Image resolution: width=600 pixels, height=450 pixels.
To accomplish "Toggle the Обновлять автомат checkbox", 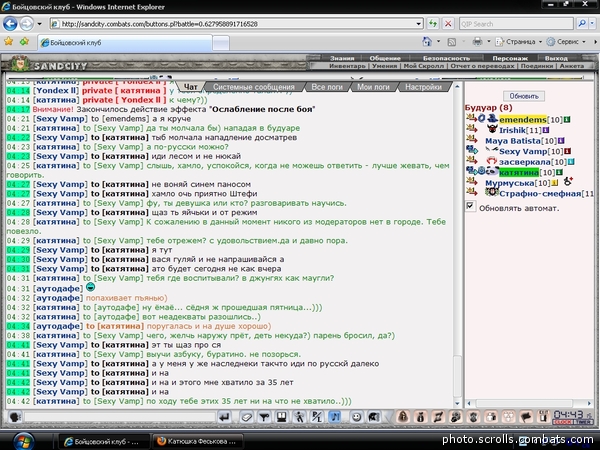I will click(x=470, y=207).
